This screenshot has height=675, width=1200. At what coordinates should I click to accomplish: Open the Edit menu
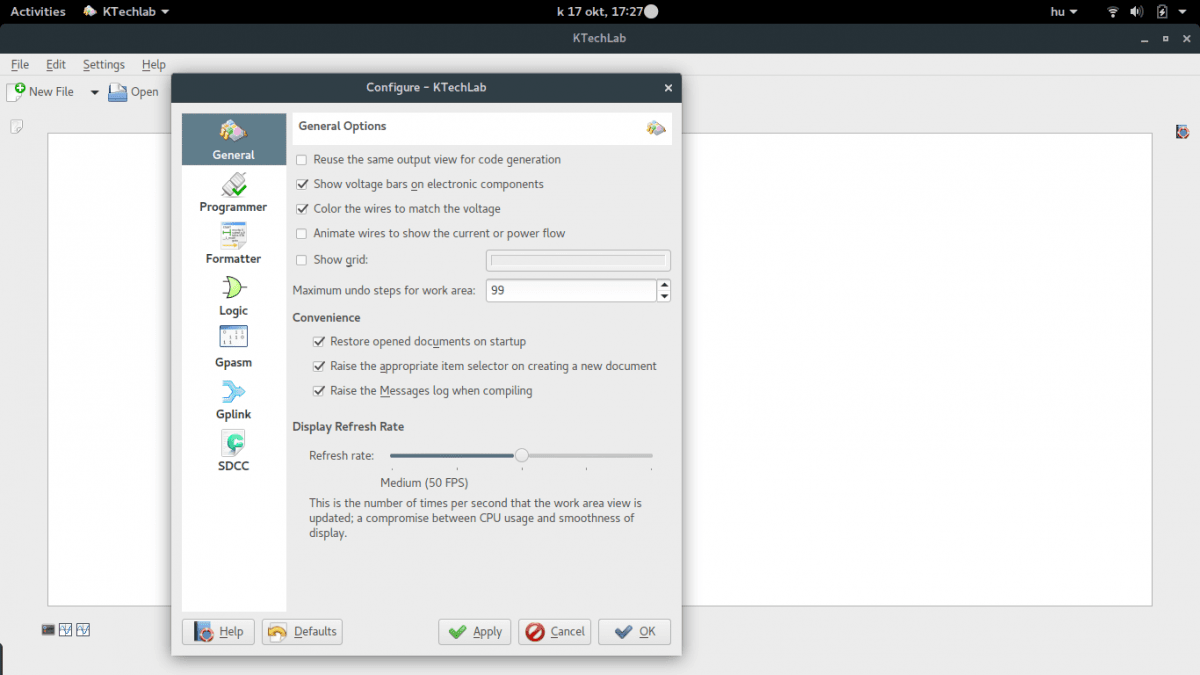(x=56, y=64)
